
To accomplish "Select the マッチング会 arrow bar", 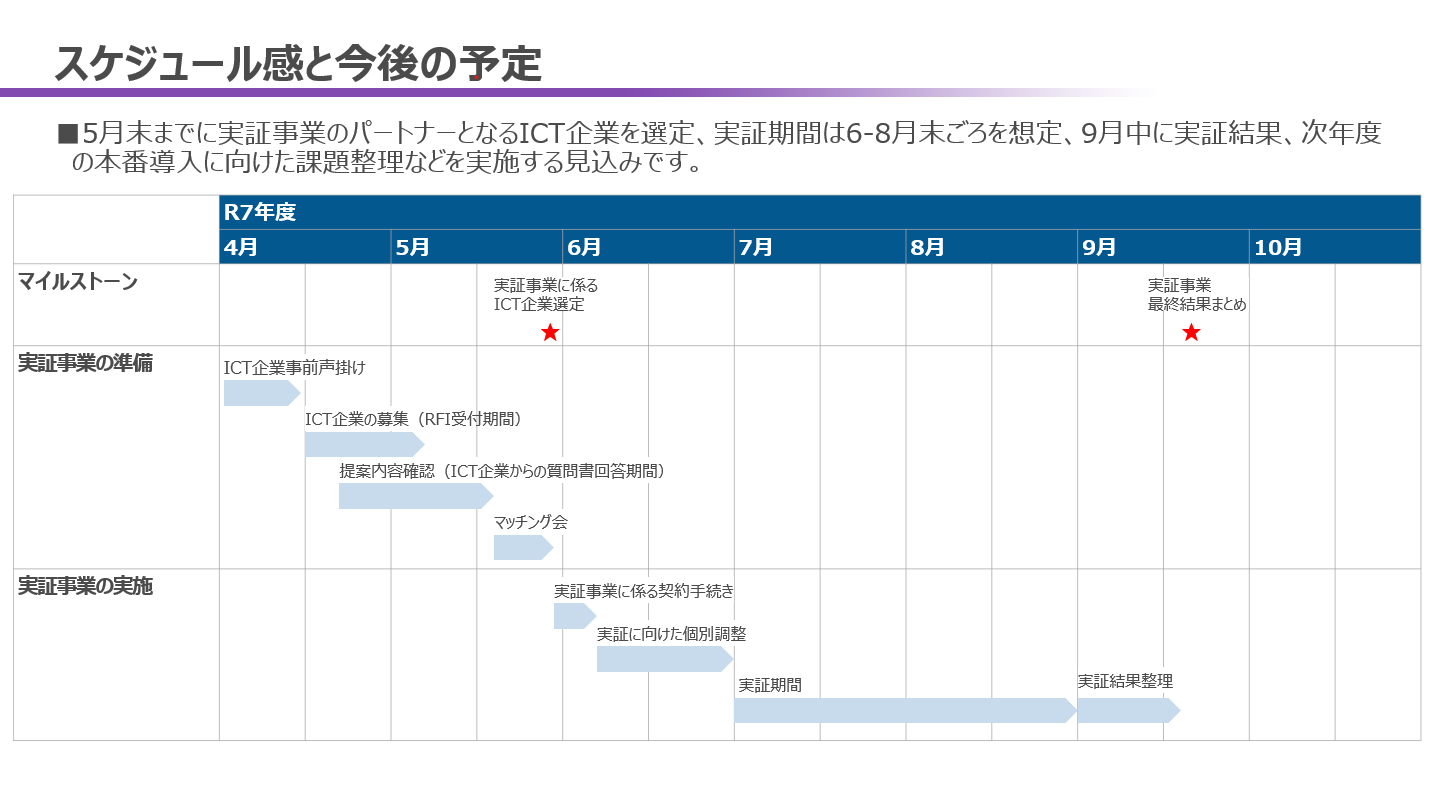I will pyautogui.click(x=521, y=547).
